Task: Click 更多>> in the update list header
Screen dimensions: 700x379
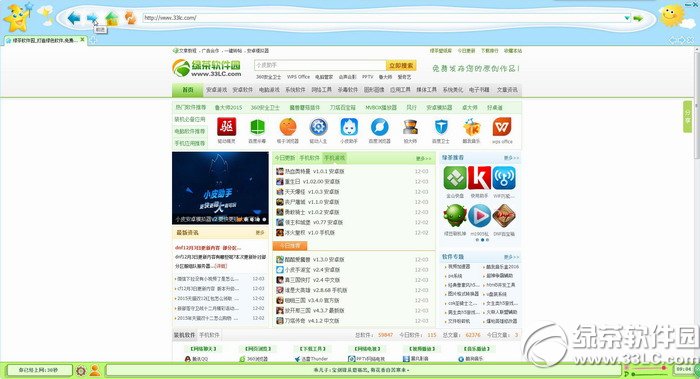Action: pos(424,158)
